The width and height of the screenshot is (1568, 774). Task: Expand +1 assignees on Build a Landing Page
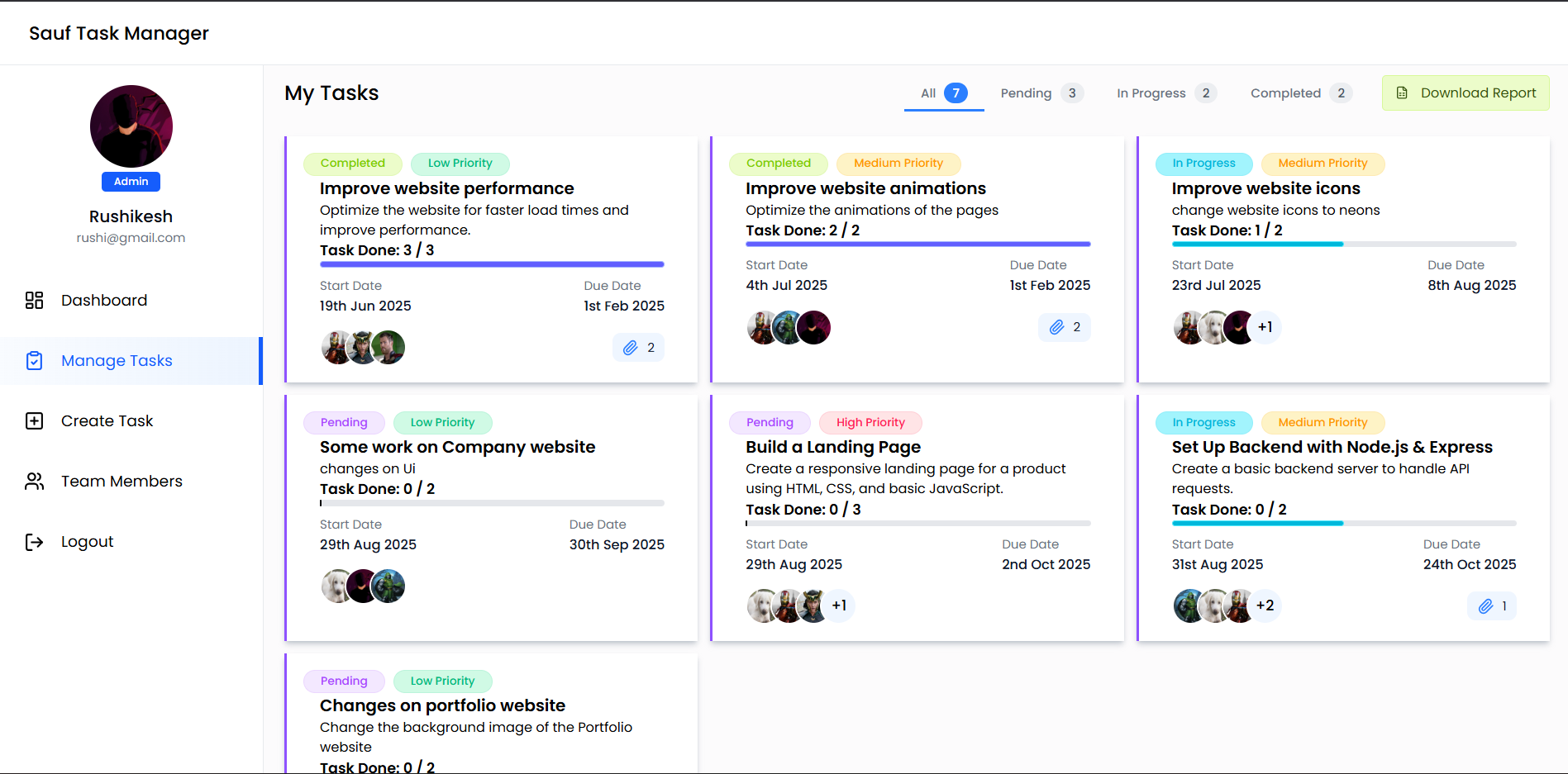coord(840,605)
